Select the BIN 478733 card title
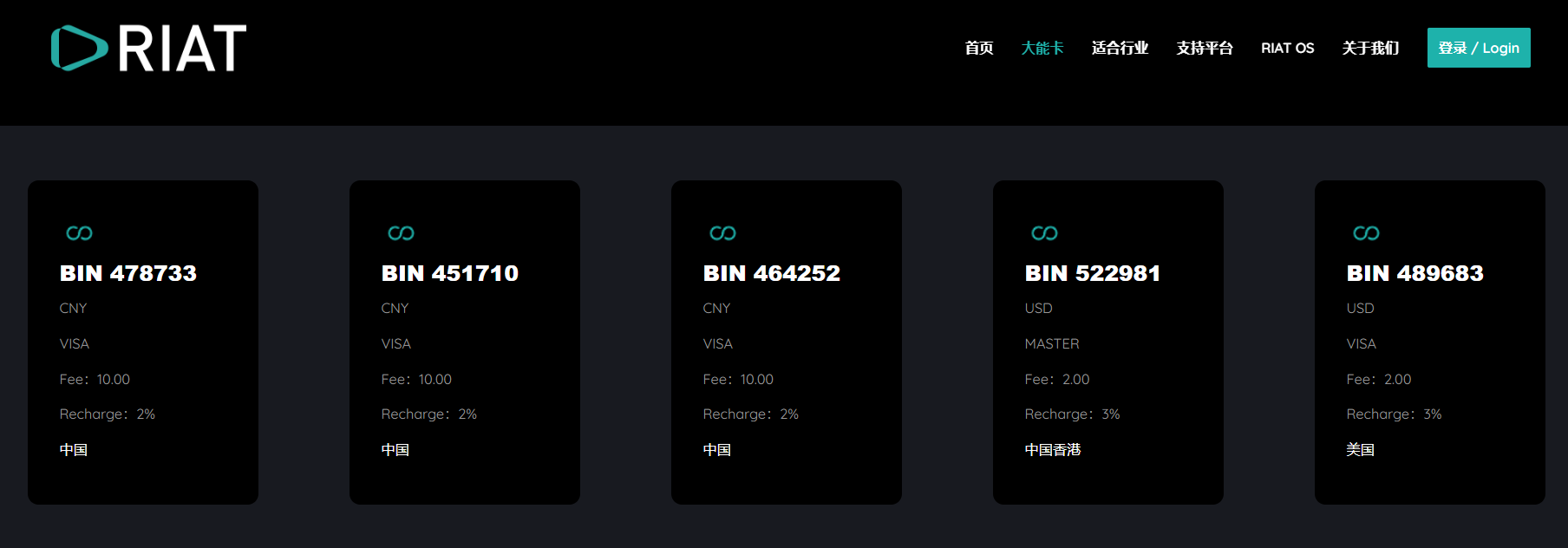This screenshot has height=548, width=1568. (128, 273)
